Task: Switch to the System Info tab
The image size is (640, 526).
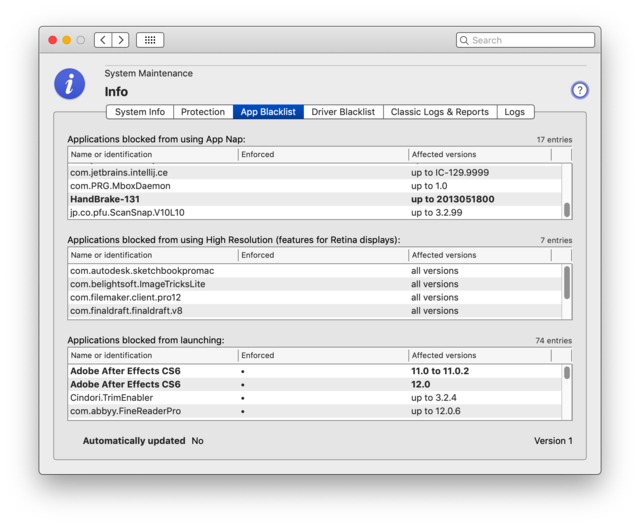Action: pyautogui.click(x=140, y=112)
